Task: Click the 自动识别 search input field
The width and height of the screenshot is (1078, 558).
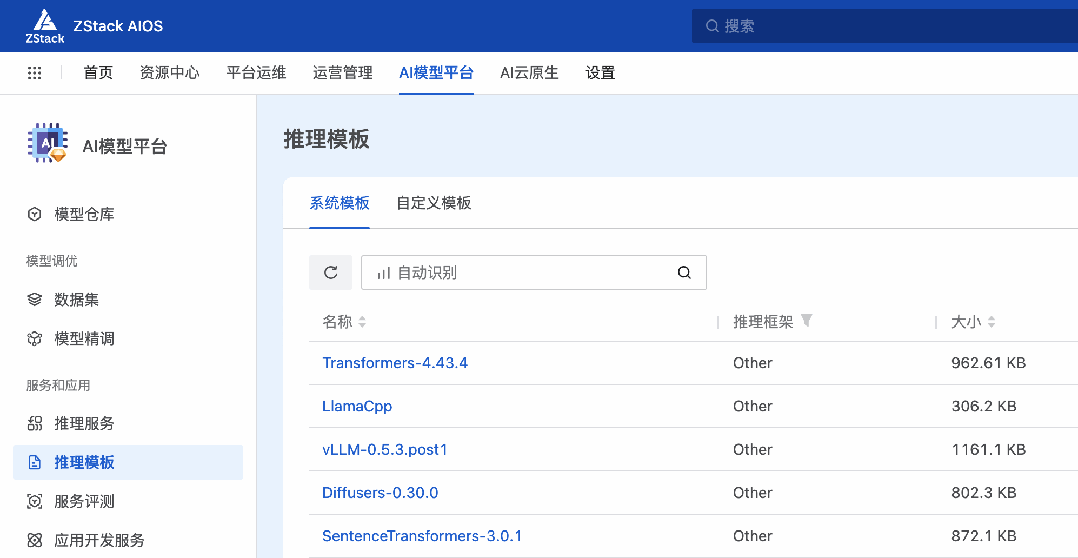Action: 520,272
